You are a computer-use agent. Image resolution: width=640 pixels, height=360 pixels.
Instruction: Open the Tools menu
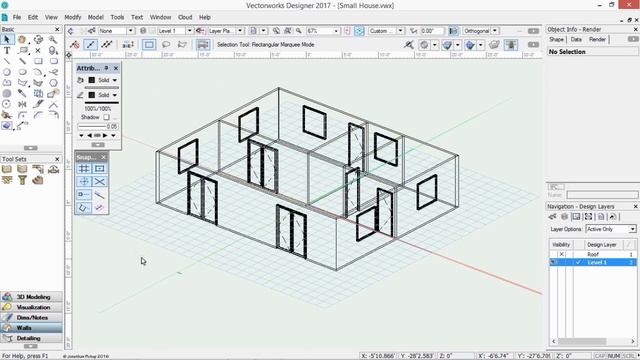tap(117, 17)
